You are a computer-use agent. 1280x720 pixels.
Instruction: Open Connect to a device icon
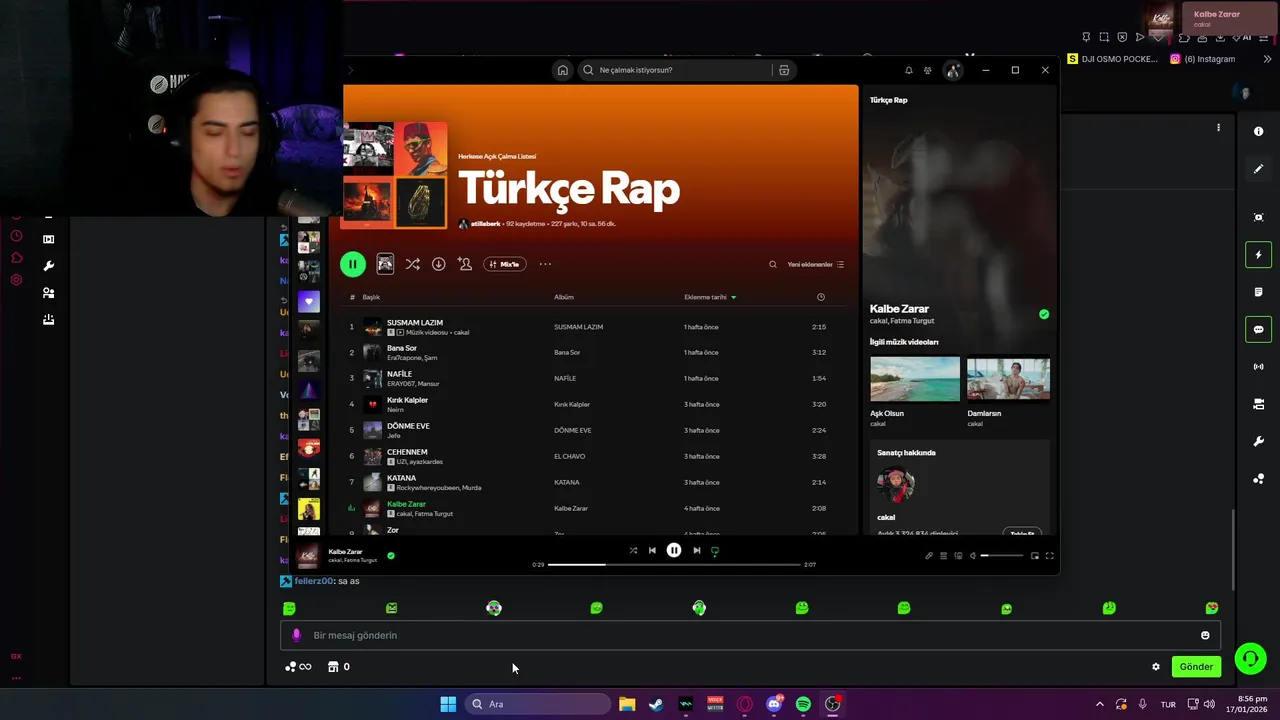tap(958, 556)
